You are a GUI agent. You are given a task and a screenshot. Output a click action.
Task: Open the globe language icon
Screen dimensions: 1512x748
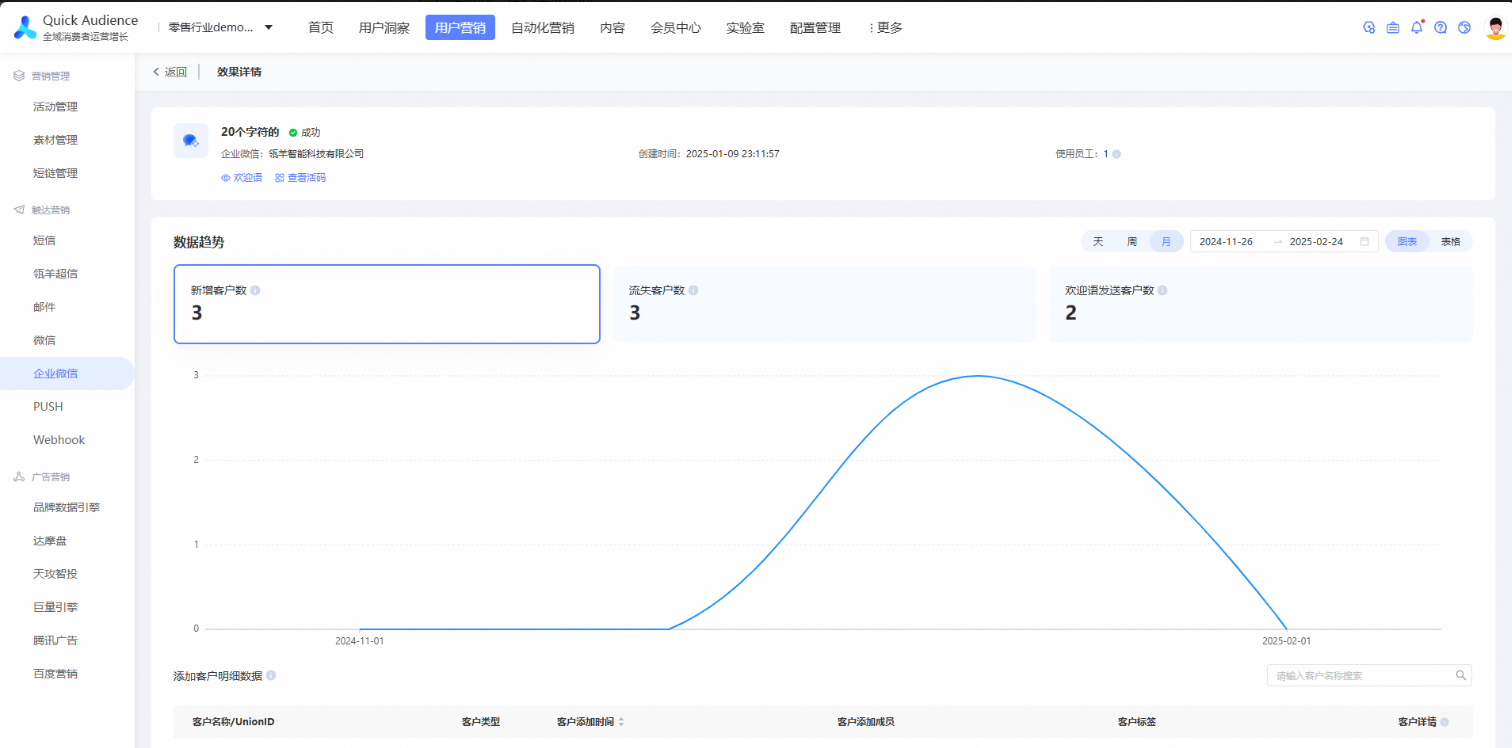click(x=1464, y=28)
